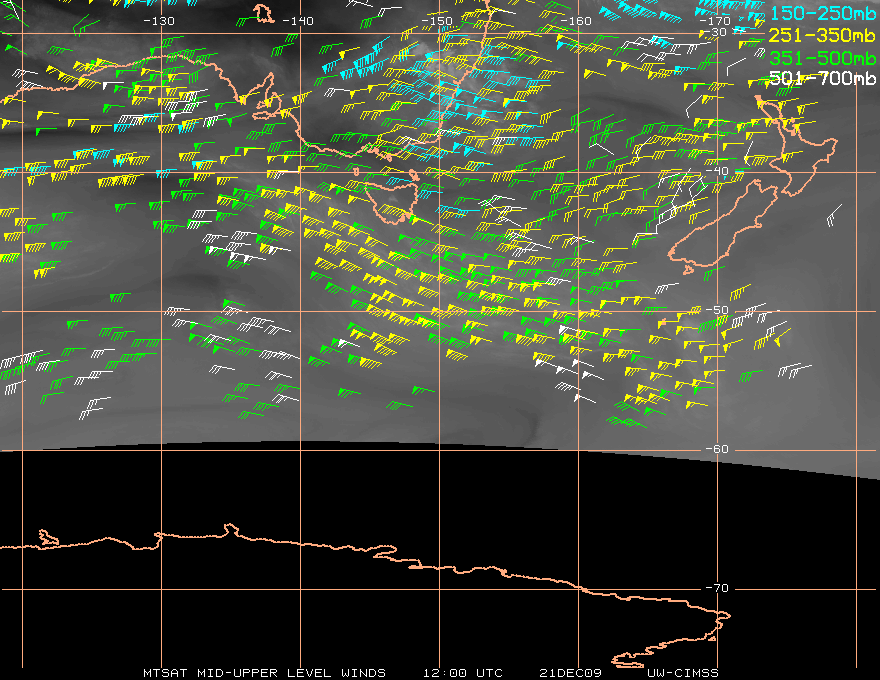Select the white 501-700mb legend entry
The image size is (880, 680).
pos(821,78)
